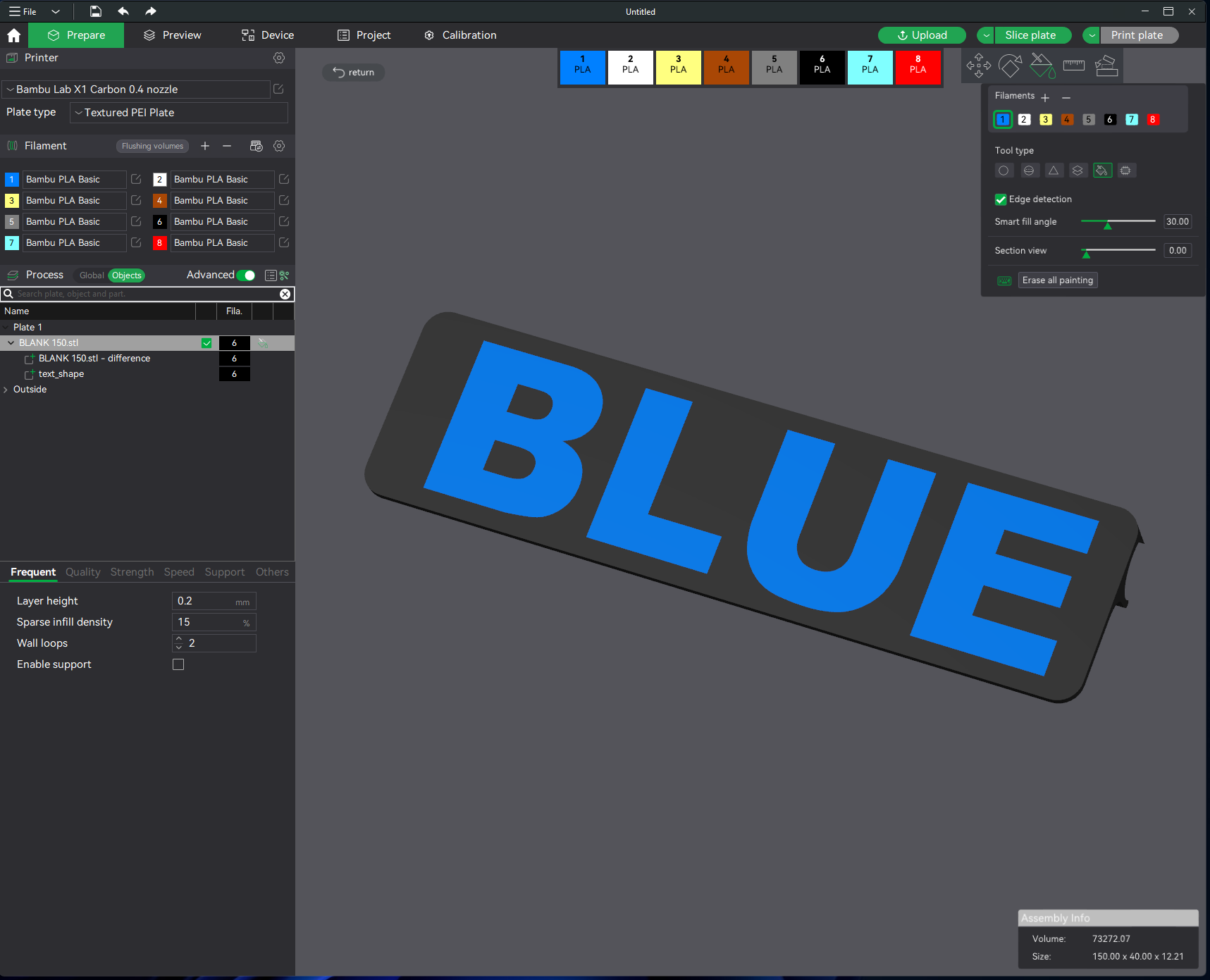Select the Move tool in viewport toolbar

[978, 66]
